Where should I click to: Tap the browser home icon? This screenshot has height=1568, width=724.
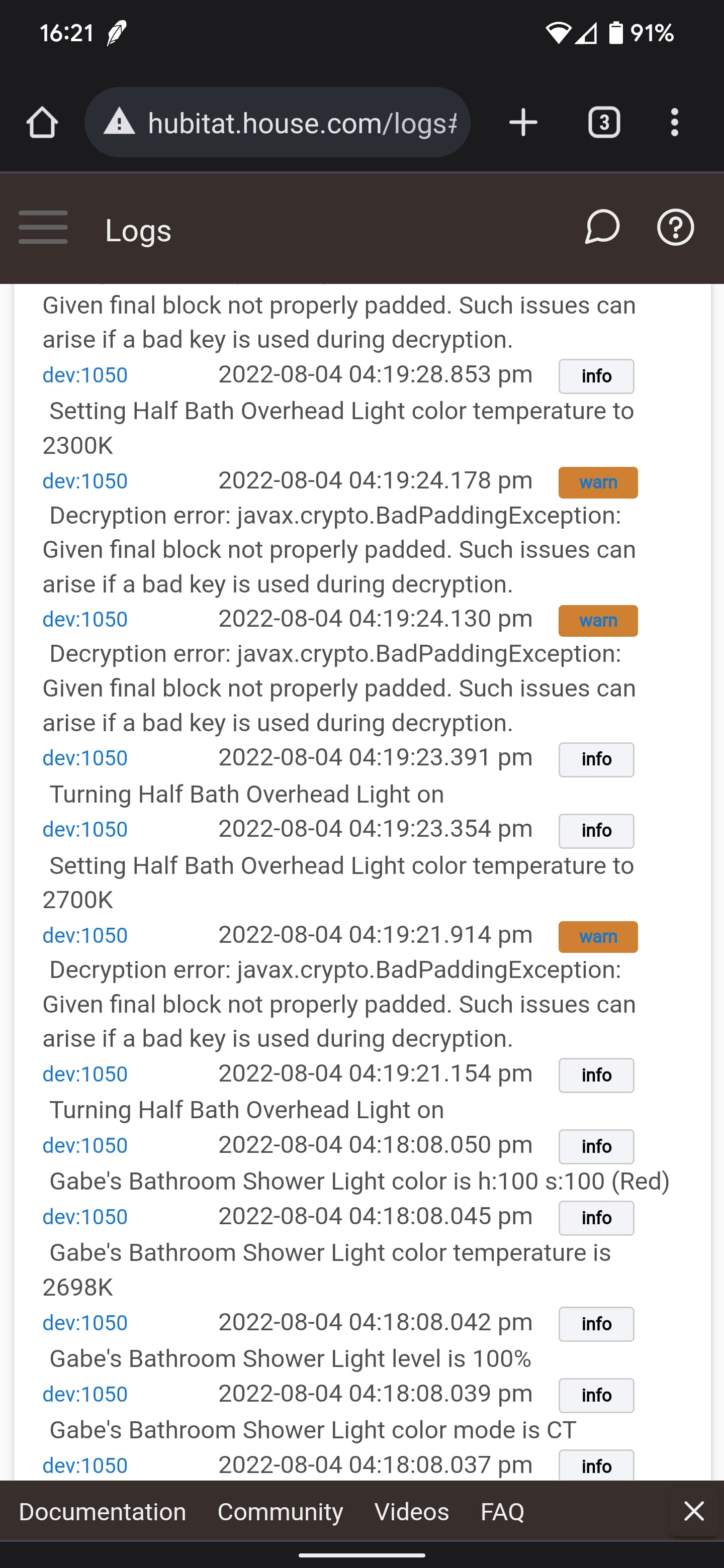point(42,123)
